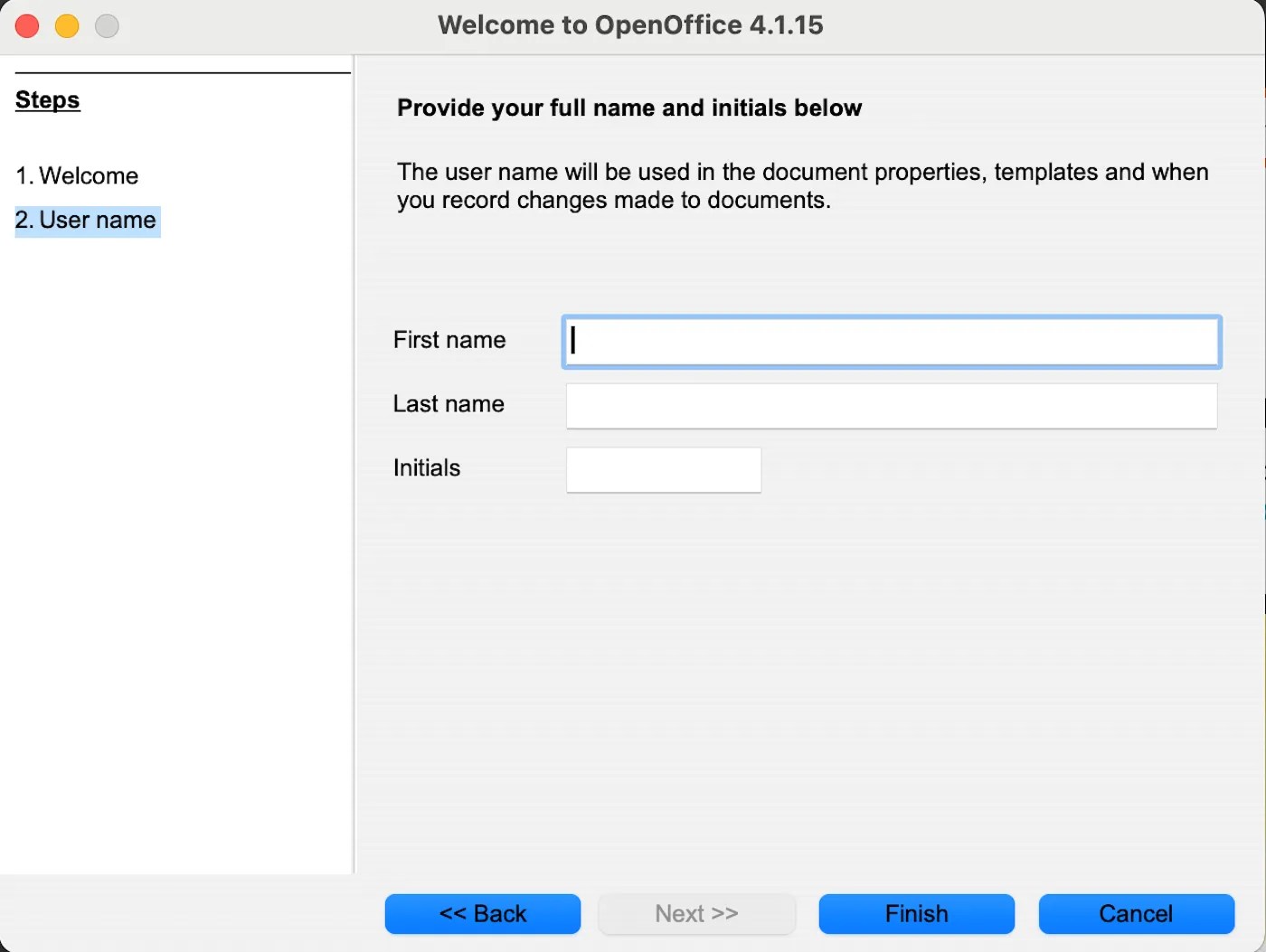Click the window title "Welcome to OpenOffice 4.1.15"
The image size is (1266, 952).
click(x=630, y=24)
